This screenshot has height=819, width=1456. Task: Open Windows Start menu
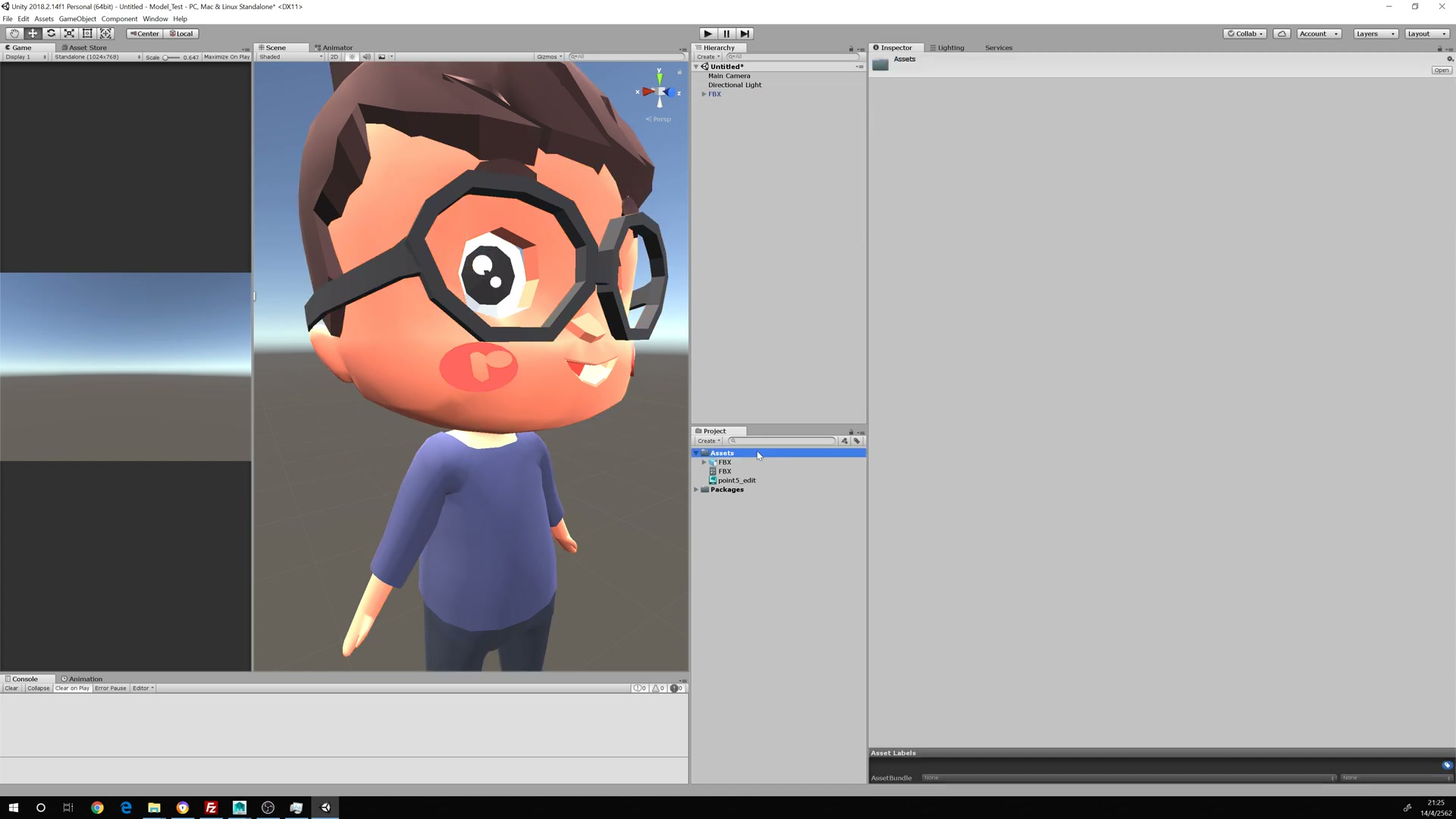(13, 808)
